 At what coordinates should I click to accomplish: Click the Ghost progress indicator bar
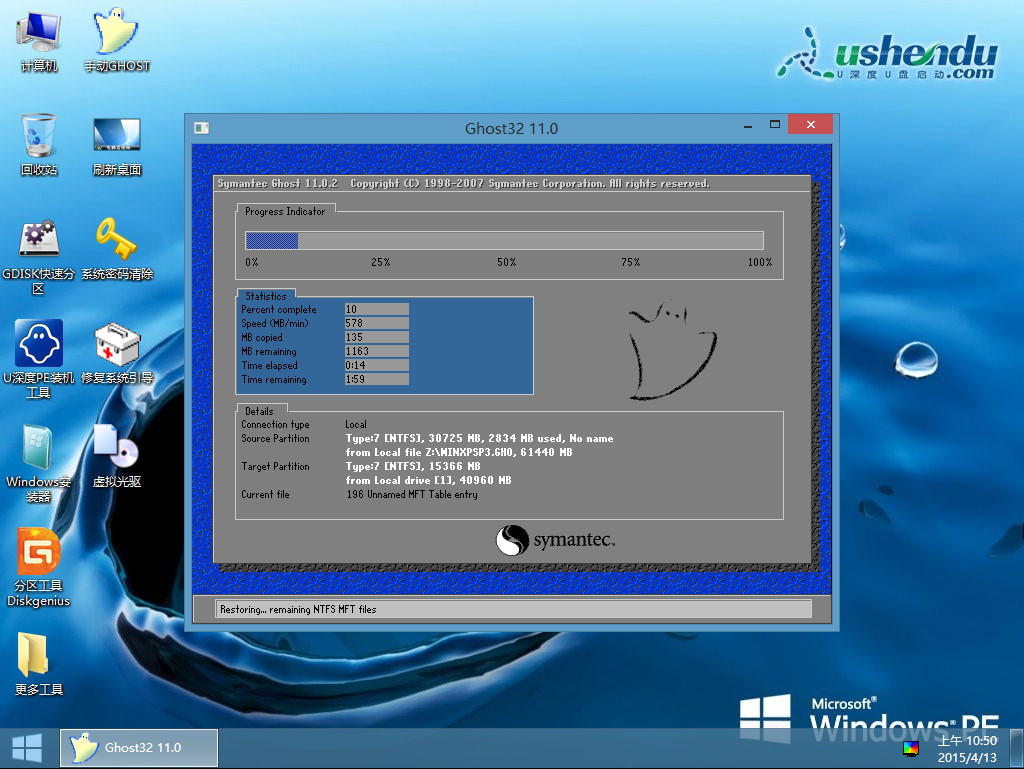click(504, 240)
